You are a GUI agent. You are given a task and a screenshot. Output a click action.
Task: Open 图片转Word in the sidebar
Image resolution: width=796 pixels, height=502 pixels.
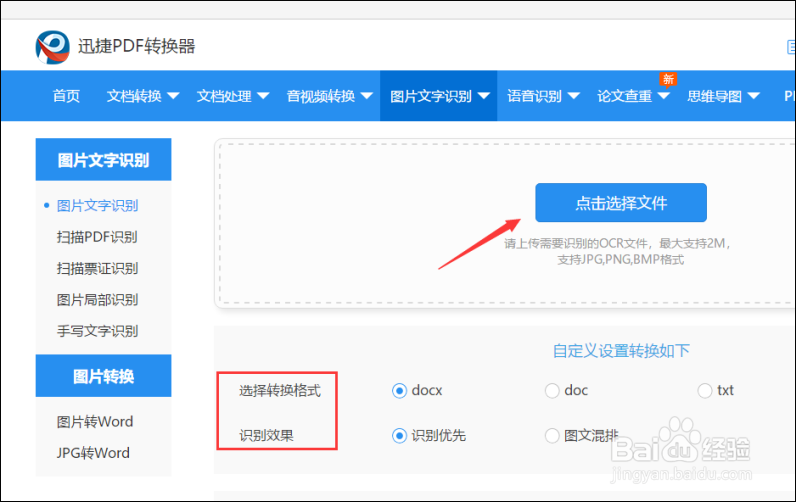tap(95, 422)
